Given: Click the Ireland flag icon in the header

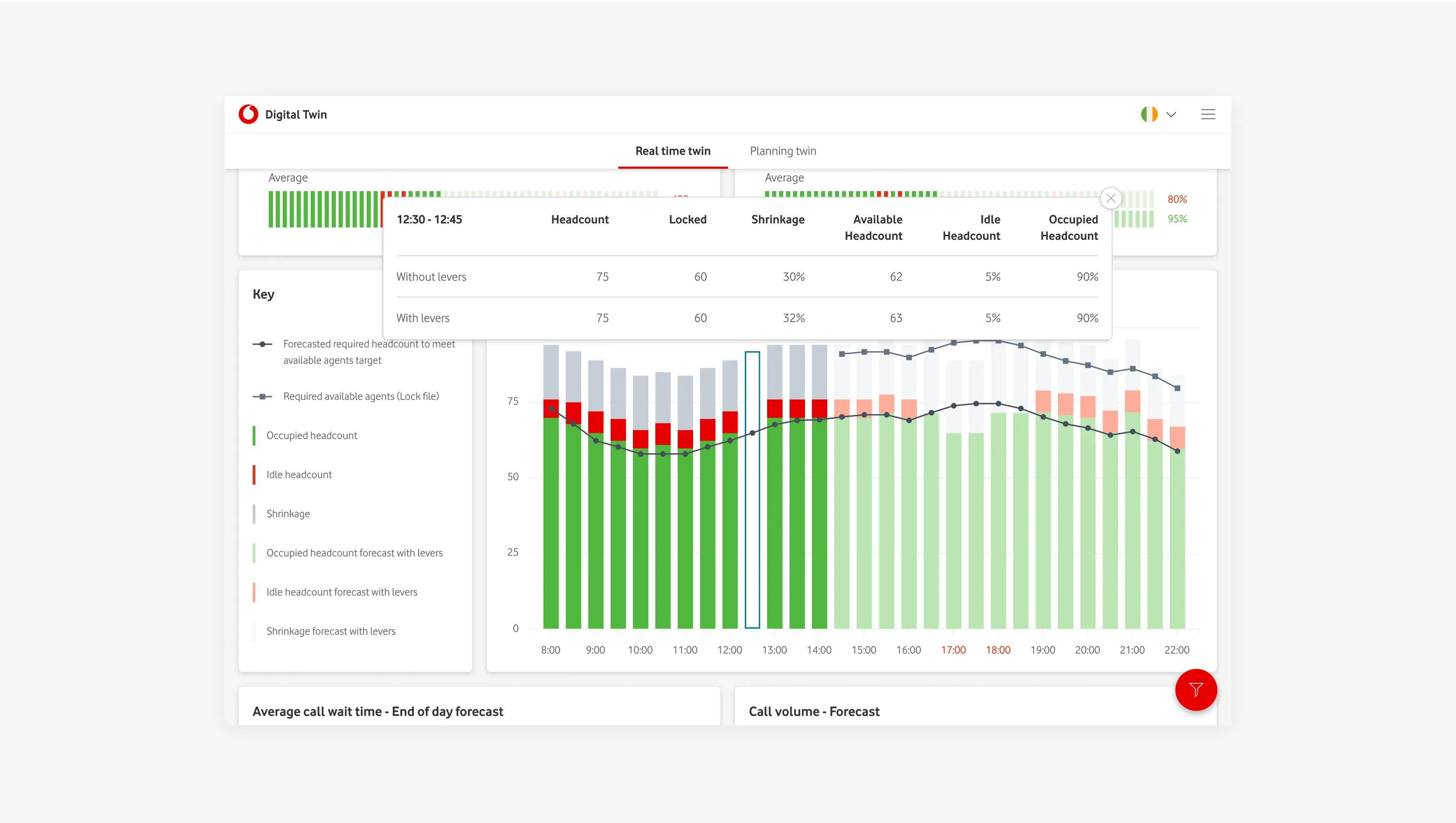Looking at the screenshot, I should click(1149, 114).
